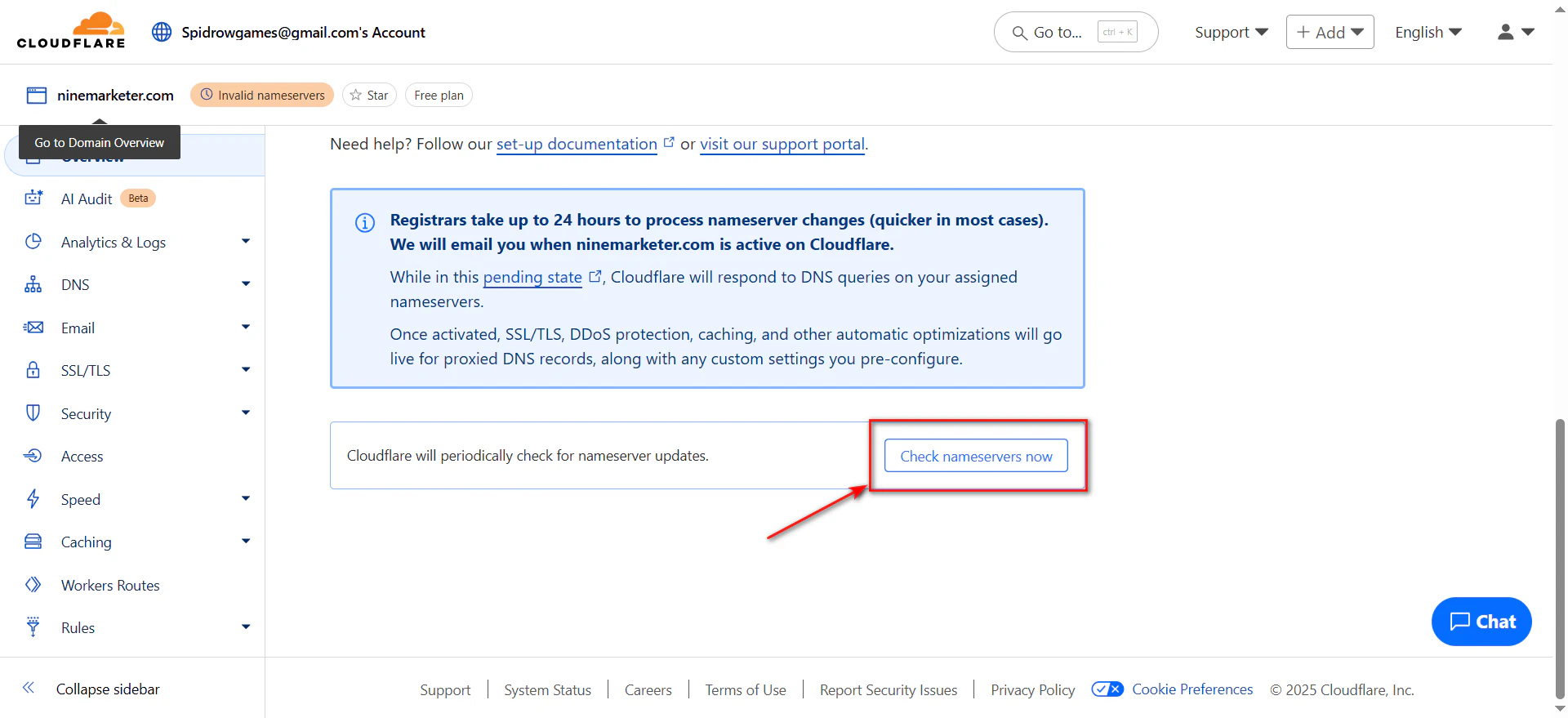Click the SSL/TLS padlock icon

point(33,370)
